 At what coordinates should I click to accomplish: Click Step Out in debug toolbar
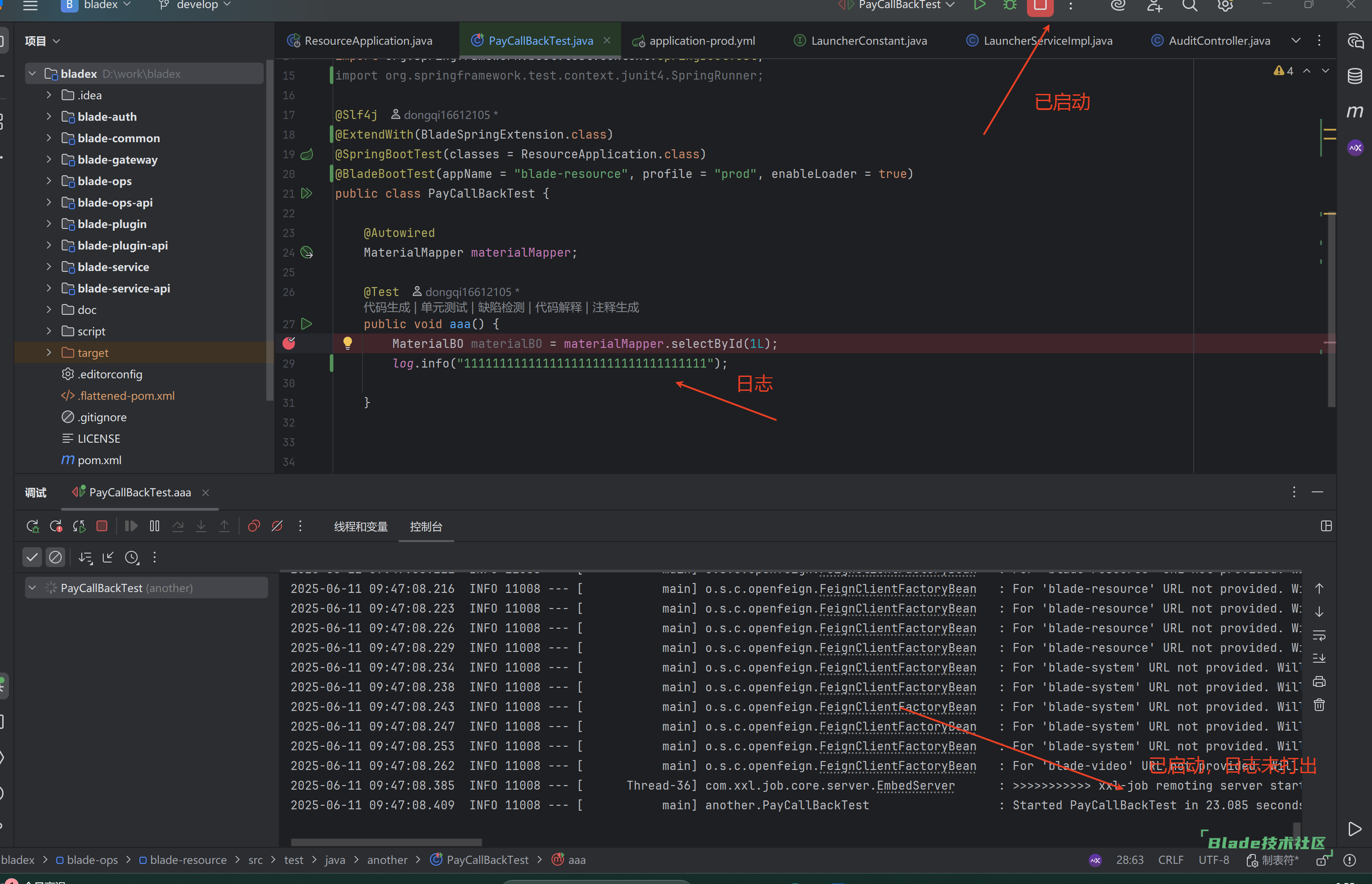[224, 526]
